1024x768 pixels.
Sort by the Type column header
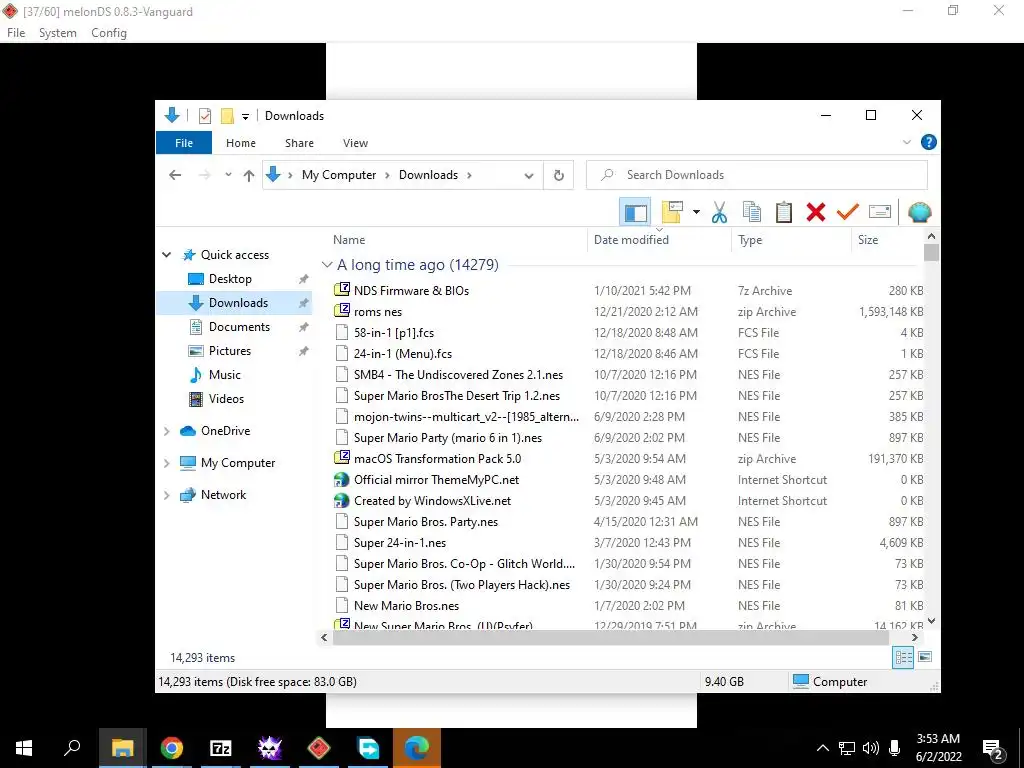pyautogui.click(x=791, y=240)
